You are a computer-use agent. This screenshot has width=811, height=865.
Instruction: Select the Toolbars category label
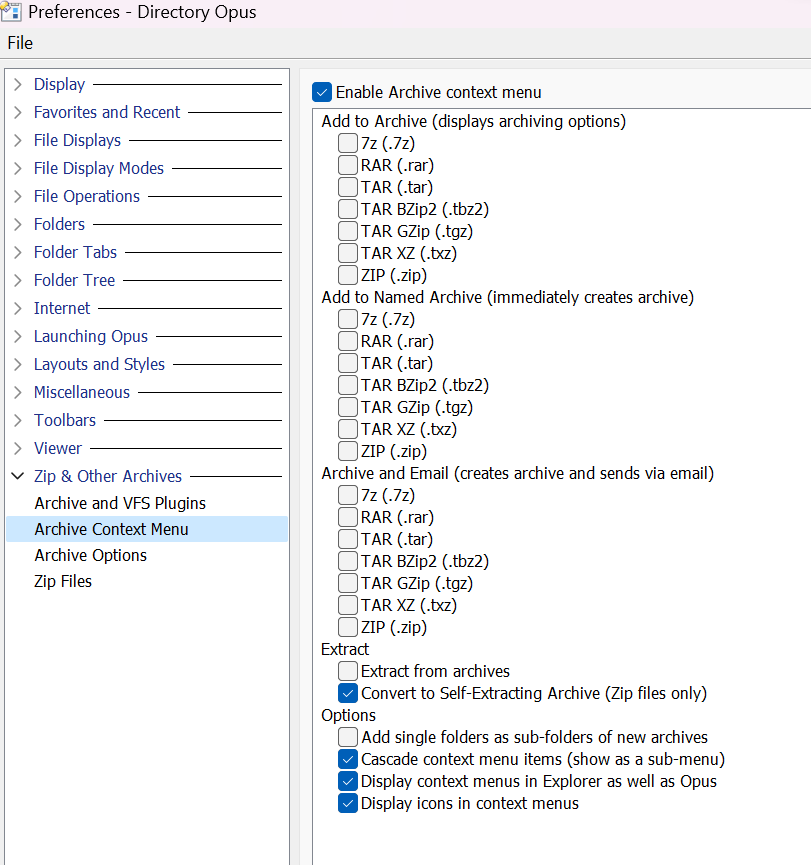coord(65,420)
